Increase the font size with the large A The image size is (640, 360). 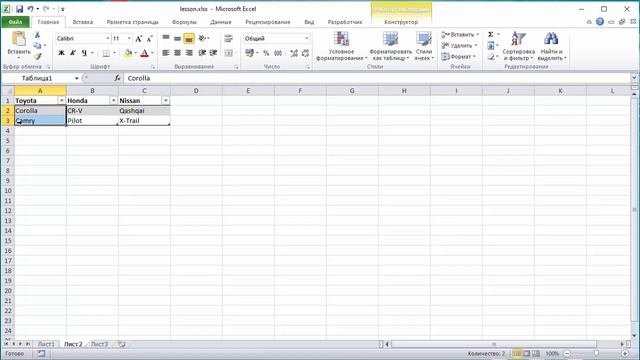[x=138, y=38]
